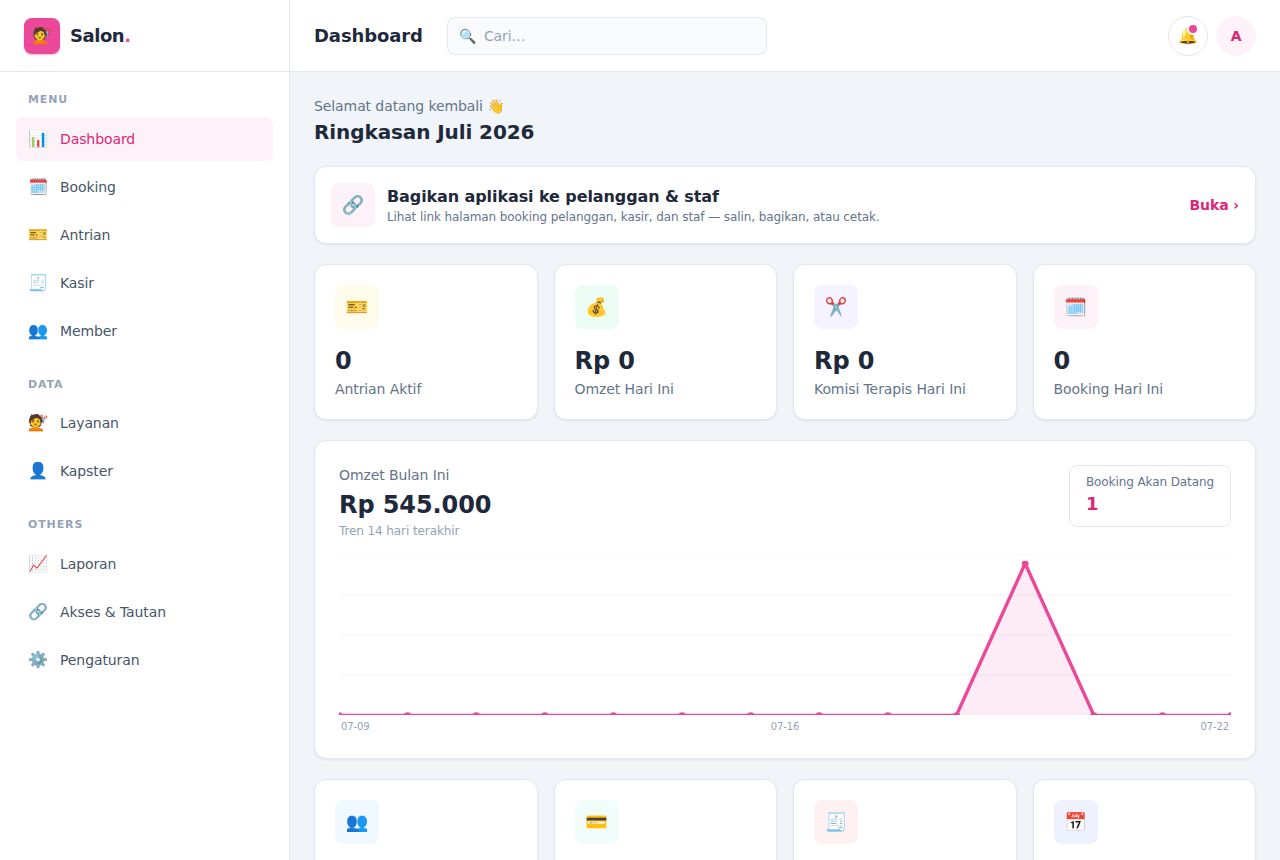Click the Kapster person icon in sidebar
1280x860 pixels.
point(38,471)
